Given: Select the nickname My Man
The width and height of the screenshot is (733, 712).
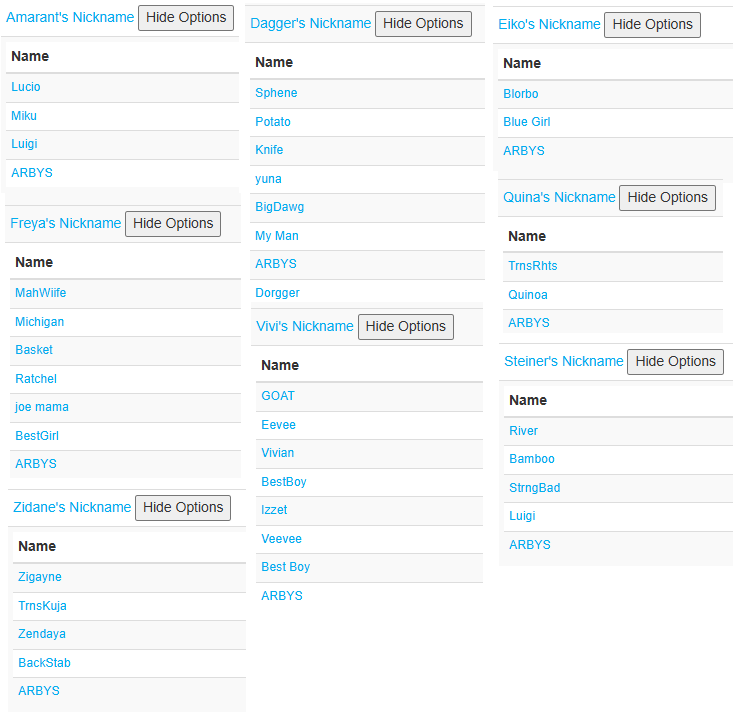Looking at the screenshot, I should coord(277,236).
